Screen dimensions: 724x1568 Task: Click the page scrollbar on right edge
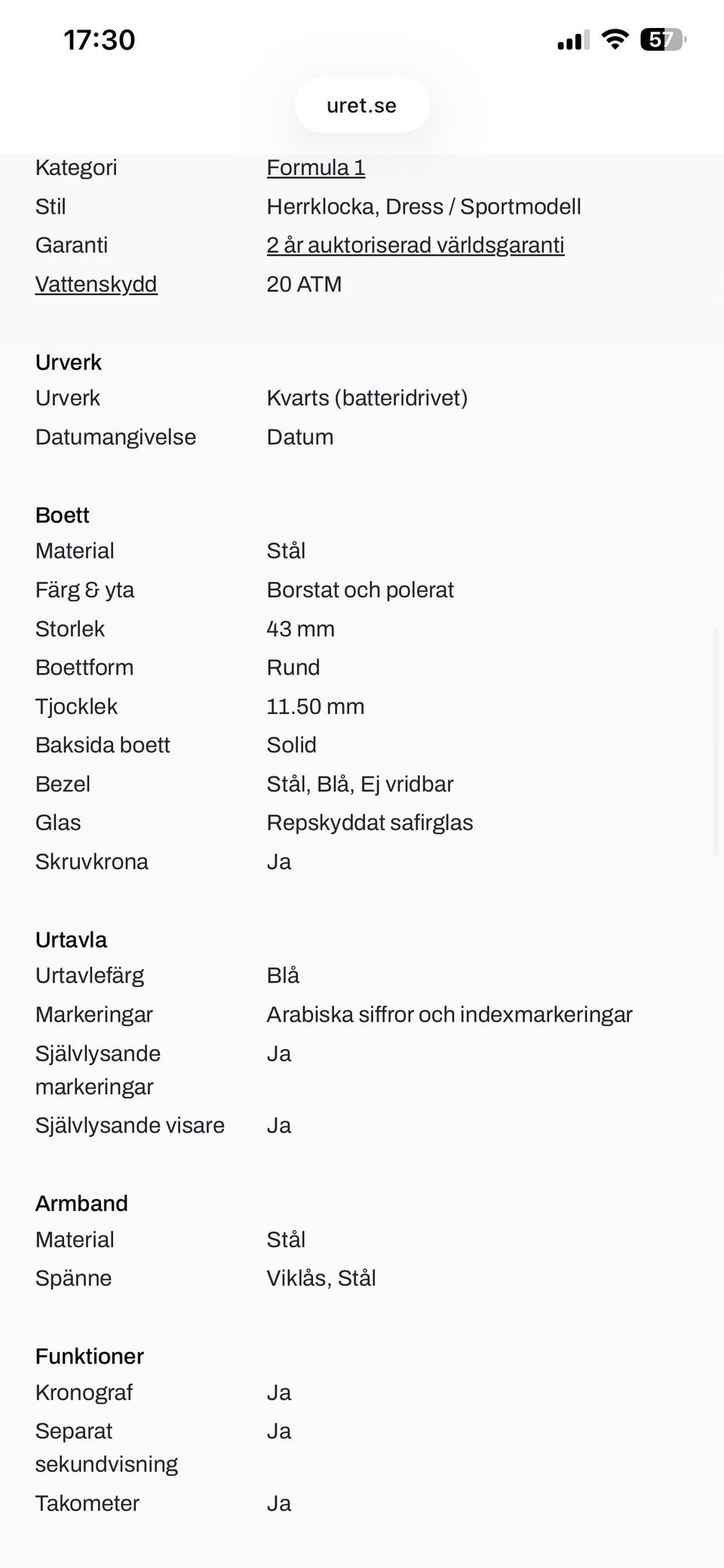pos(716,739)
